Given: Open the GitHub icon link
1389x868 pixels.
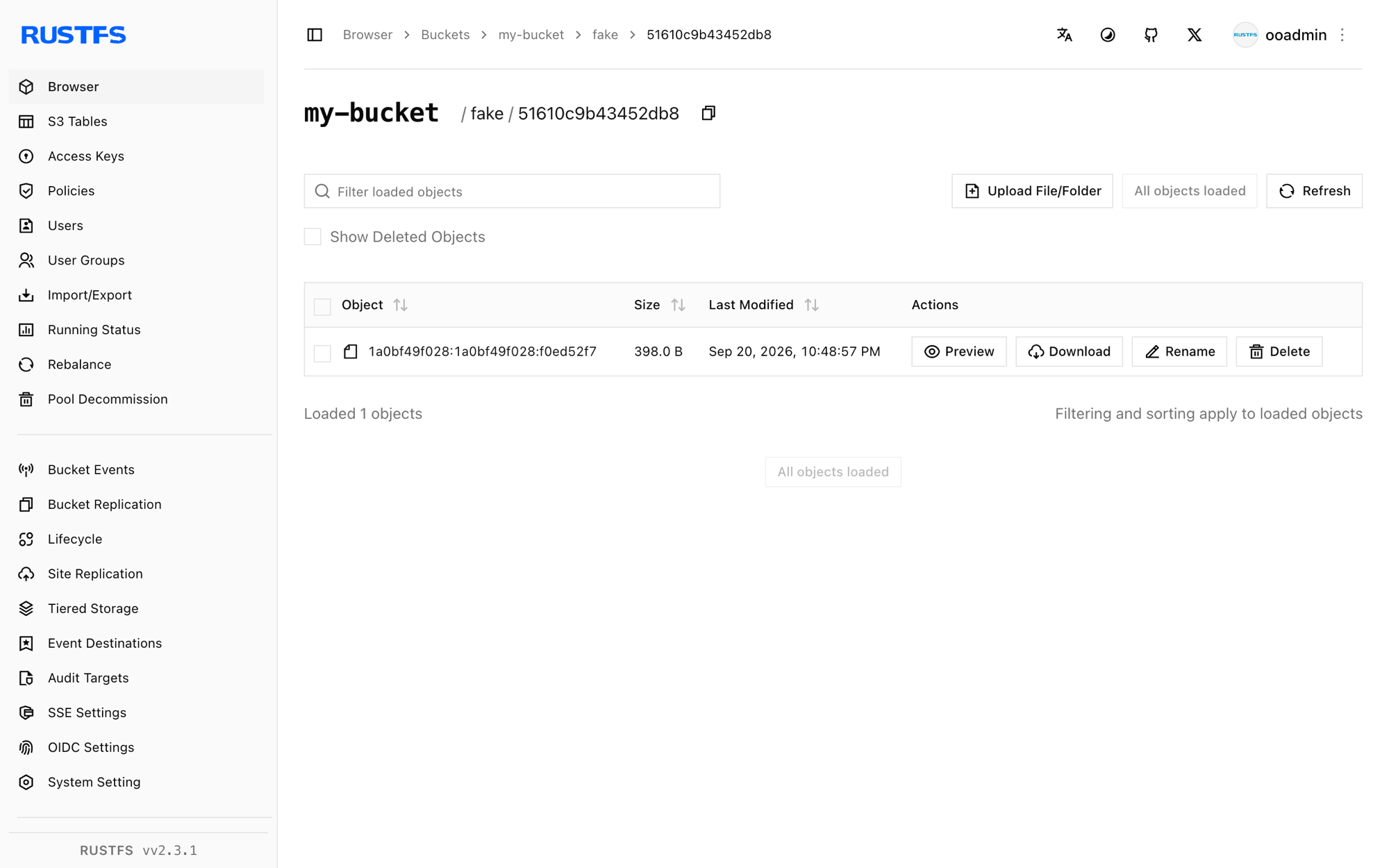Looking at the screenshot, I should coord(1151,35).
